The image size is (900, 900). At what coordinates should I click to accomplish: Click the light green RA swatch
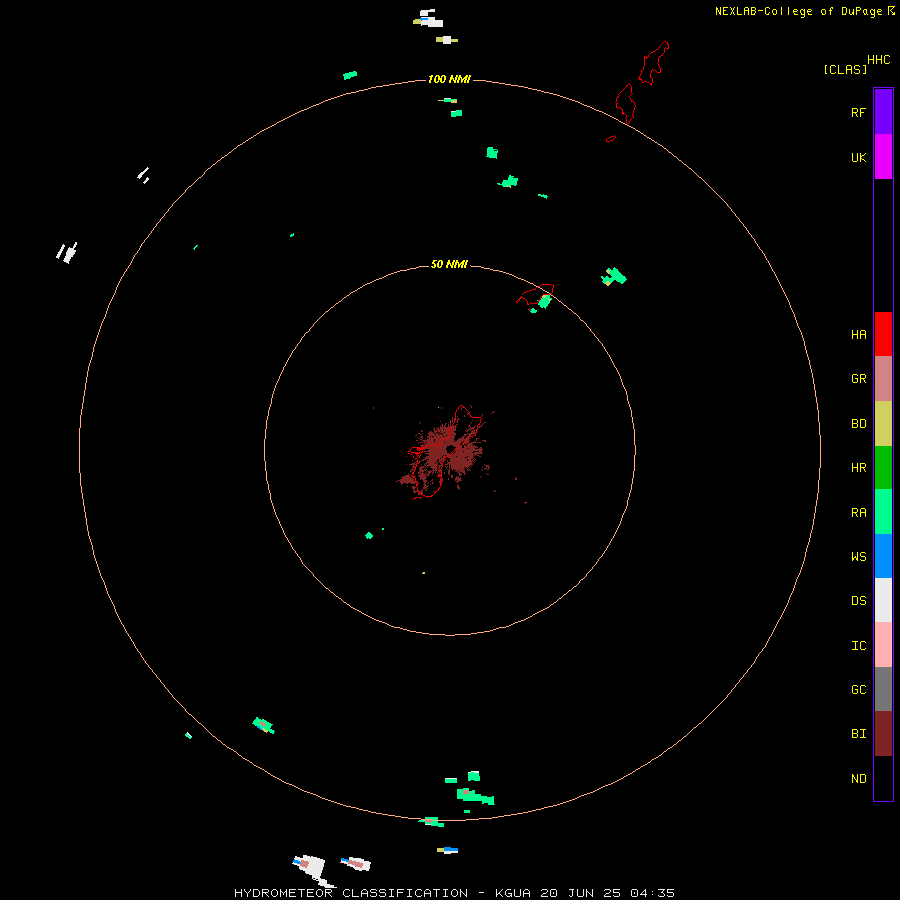click(883, 512)
